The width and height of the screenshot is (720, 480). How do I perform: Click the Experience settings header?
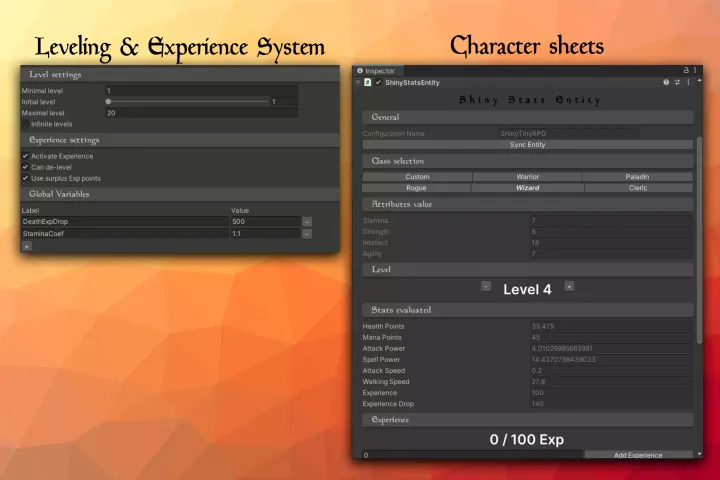180,140
